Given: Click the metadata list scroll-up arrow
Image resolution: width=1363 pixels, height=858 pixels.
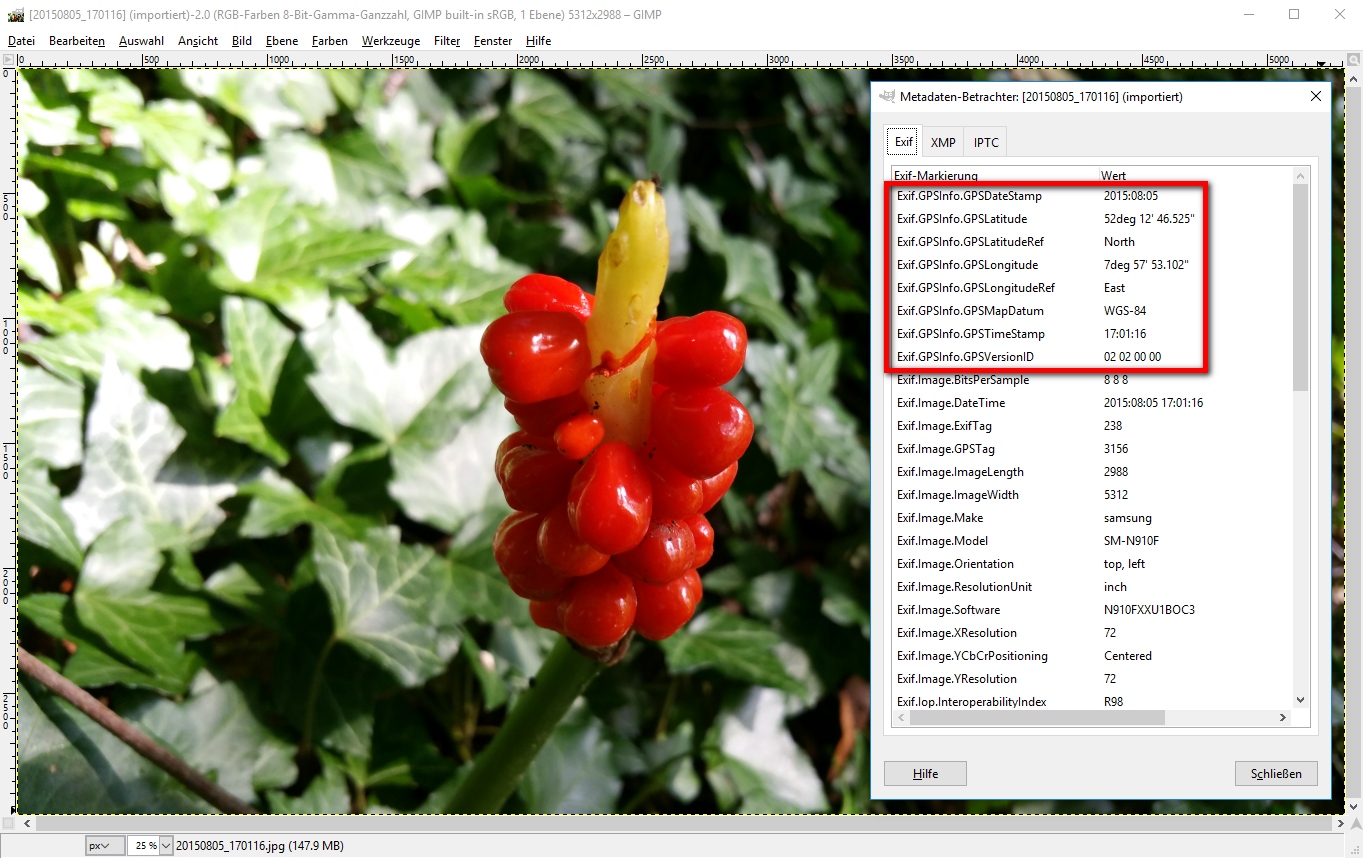Looking at the screenshot, I should pos(1300,177).
